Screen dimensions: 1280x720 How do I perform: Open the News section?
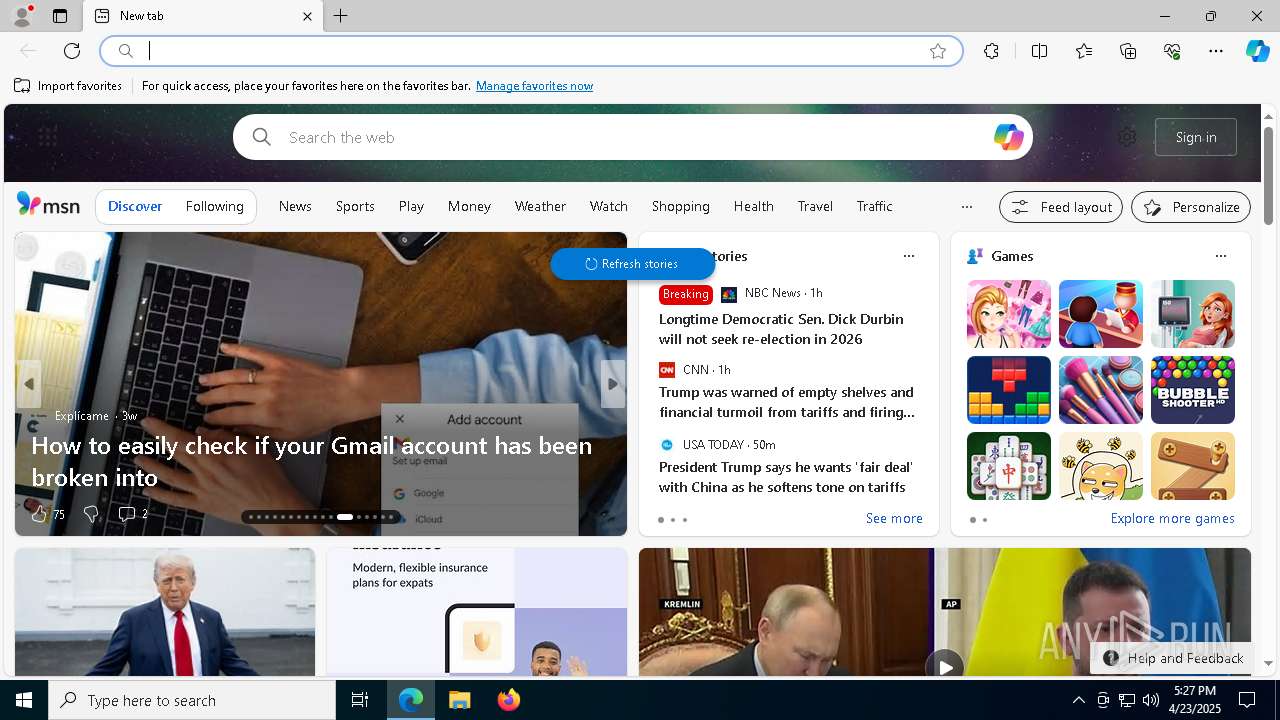[295, 206]
